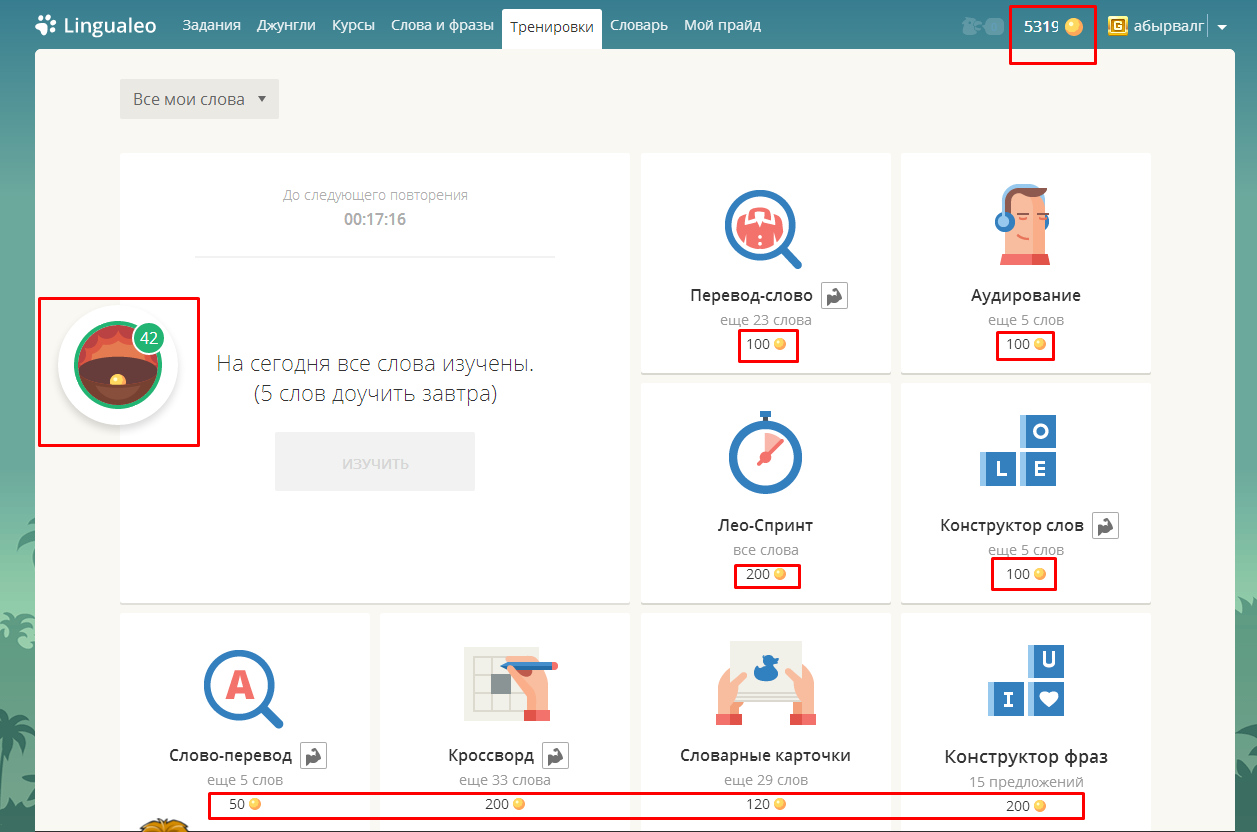Click the strength icon beside Перевод-слово

coord(835,295)
